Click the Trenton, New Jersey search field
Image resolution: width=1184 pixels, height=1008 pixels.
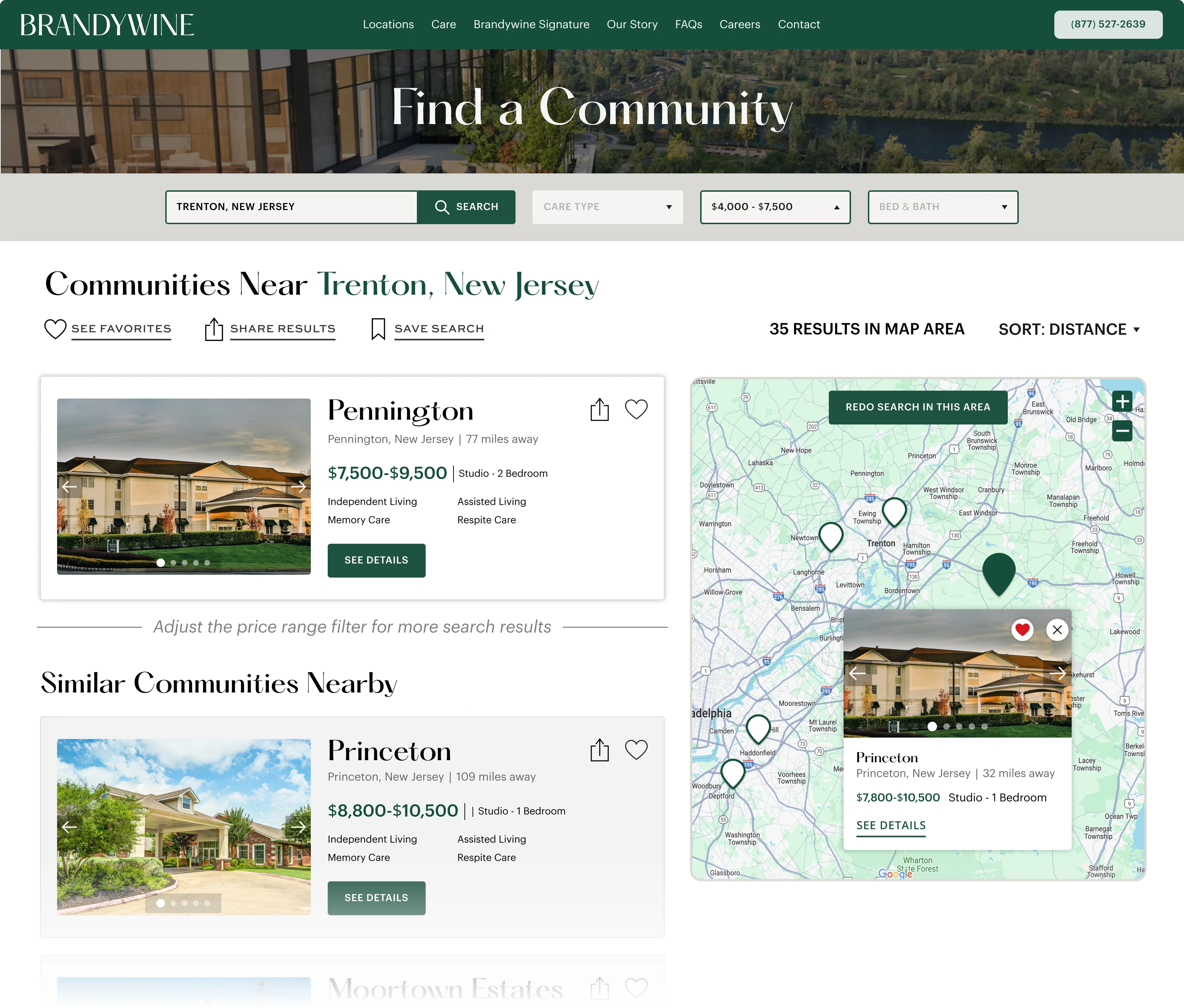click(291, 207)
